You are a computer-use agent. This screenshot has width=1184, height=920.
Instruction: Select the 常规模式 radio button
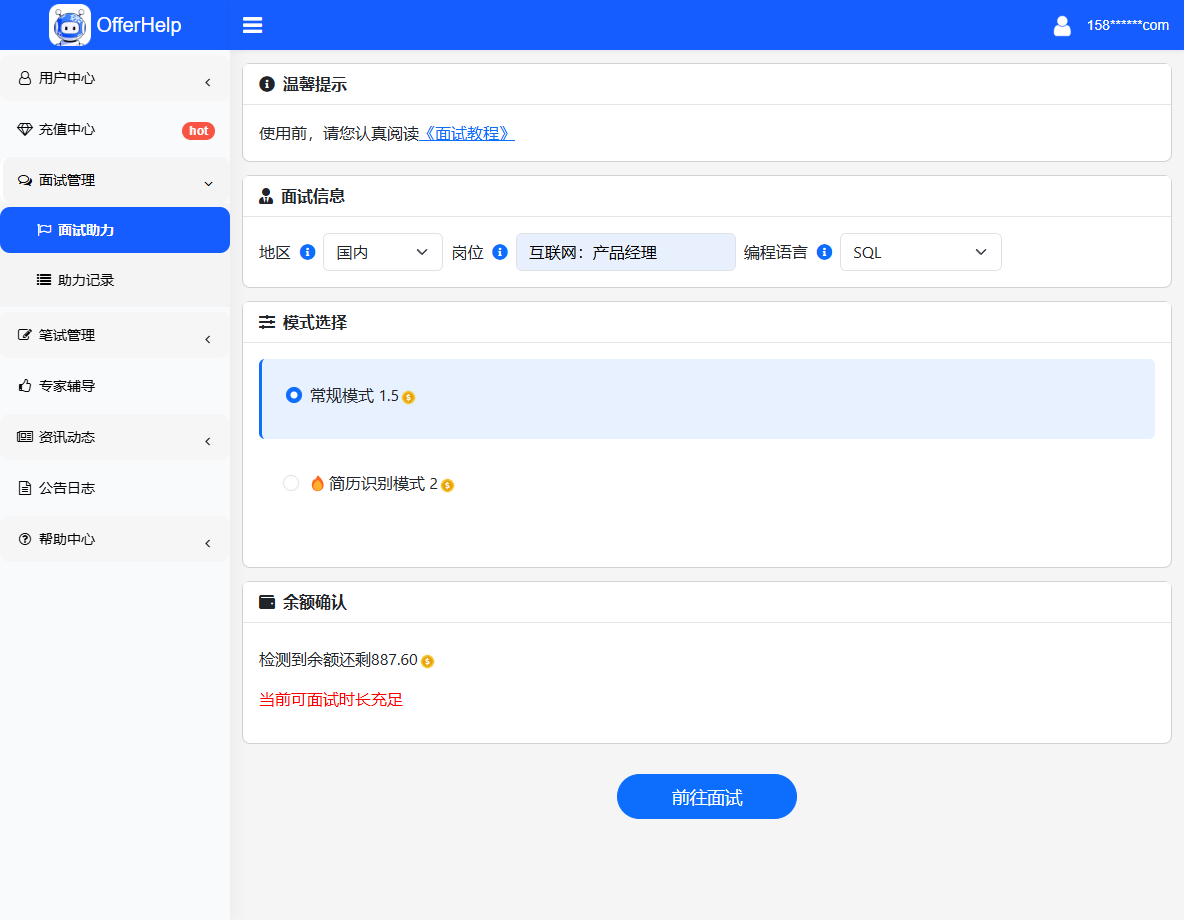coord(293,395)
